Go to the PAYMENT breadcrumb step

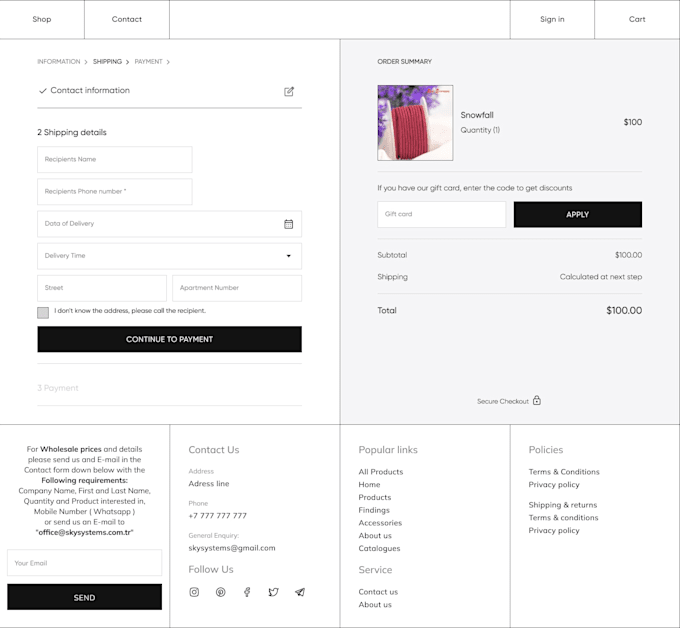(148, 62)
